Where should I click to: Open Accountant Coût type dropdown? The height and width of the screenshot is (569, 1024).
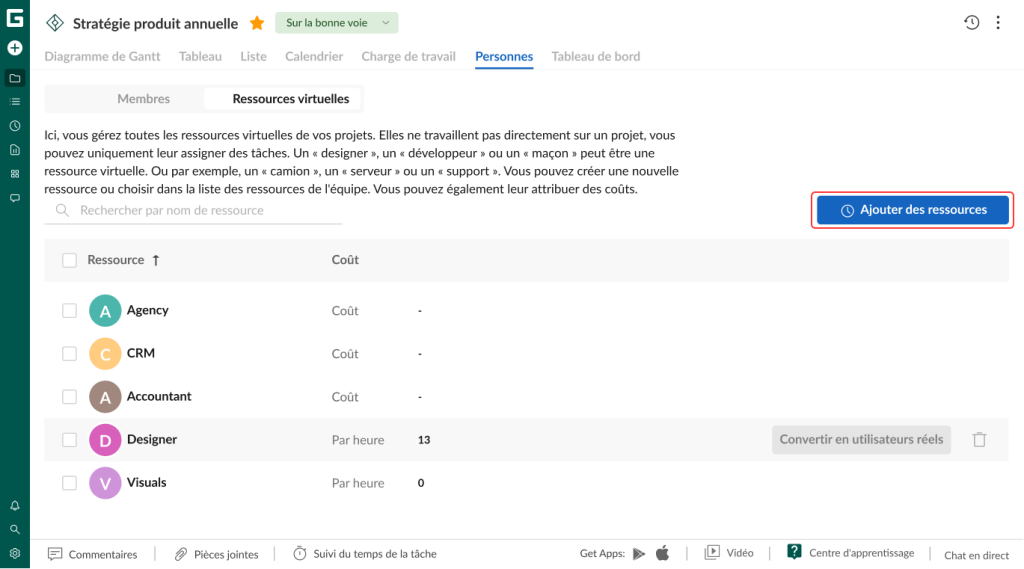click(x=345, y=397)
